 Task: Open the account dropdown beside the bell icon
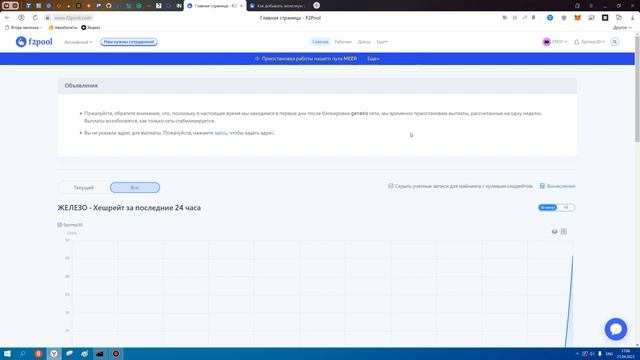point(589,42)
